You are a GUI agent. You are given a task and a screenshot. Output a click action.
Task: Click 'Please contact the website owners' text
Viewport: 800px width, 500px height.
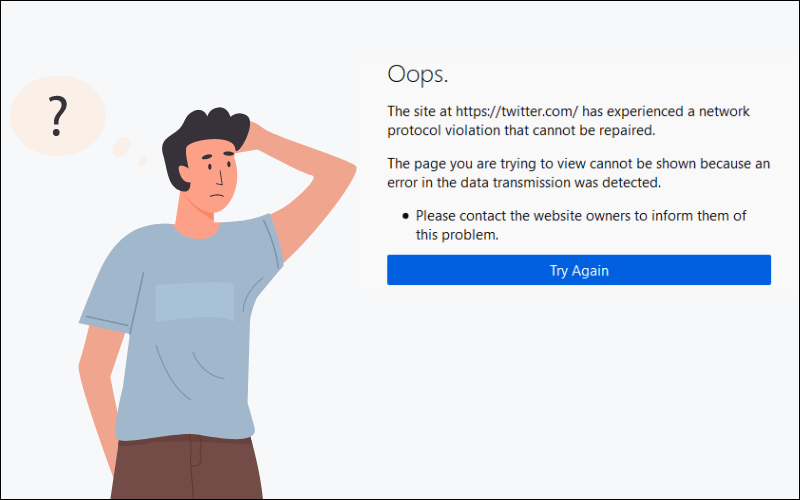point(523,216)
